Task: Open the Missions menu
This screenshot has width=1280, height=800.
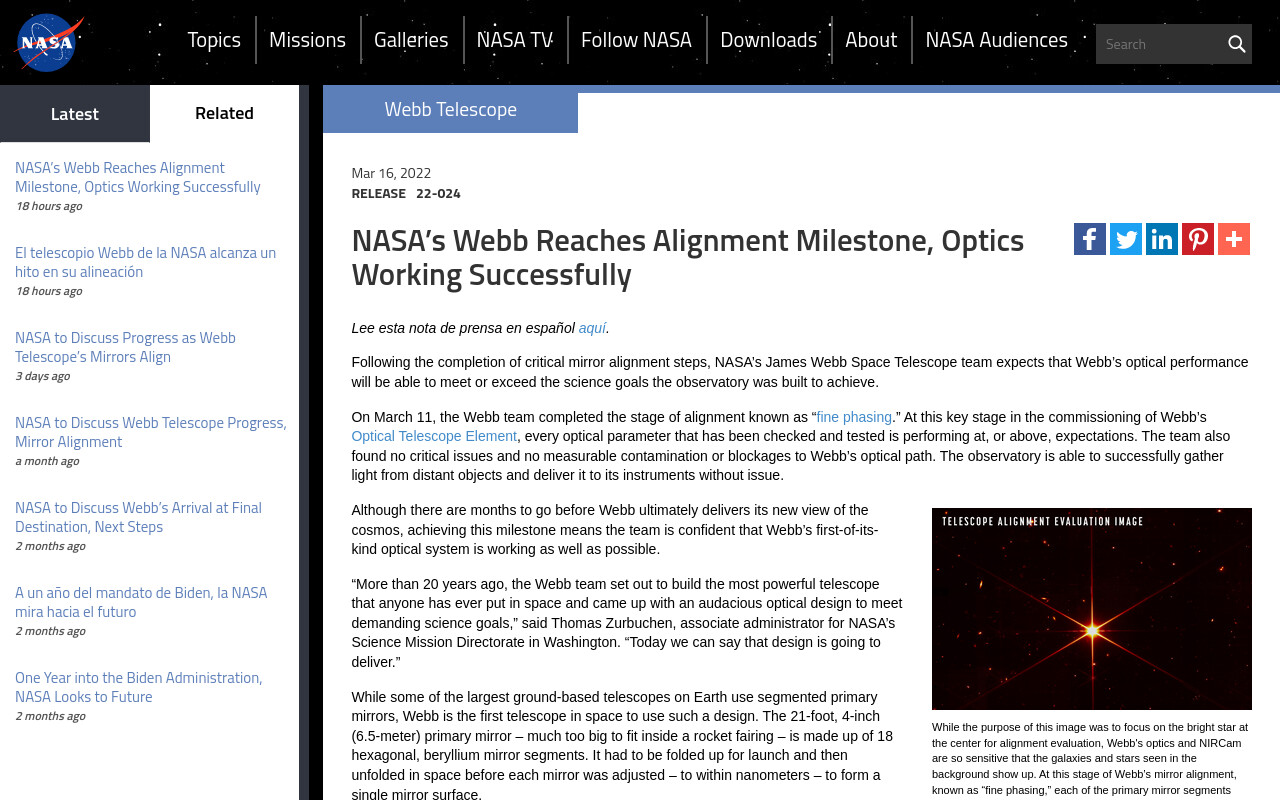Action: 307,40
